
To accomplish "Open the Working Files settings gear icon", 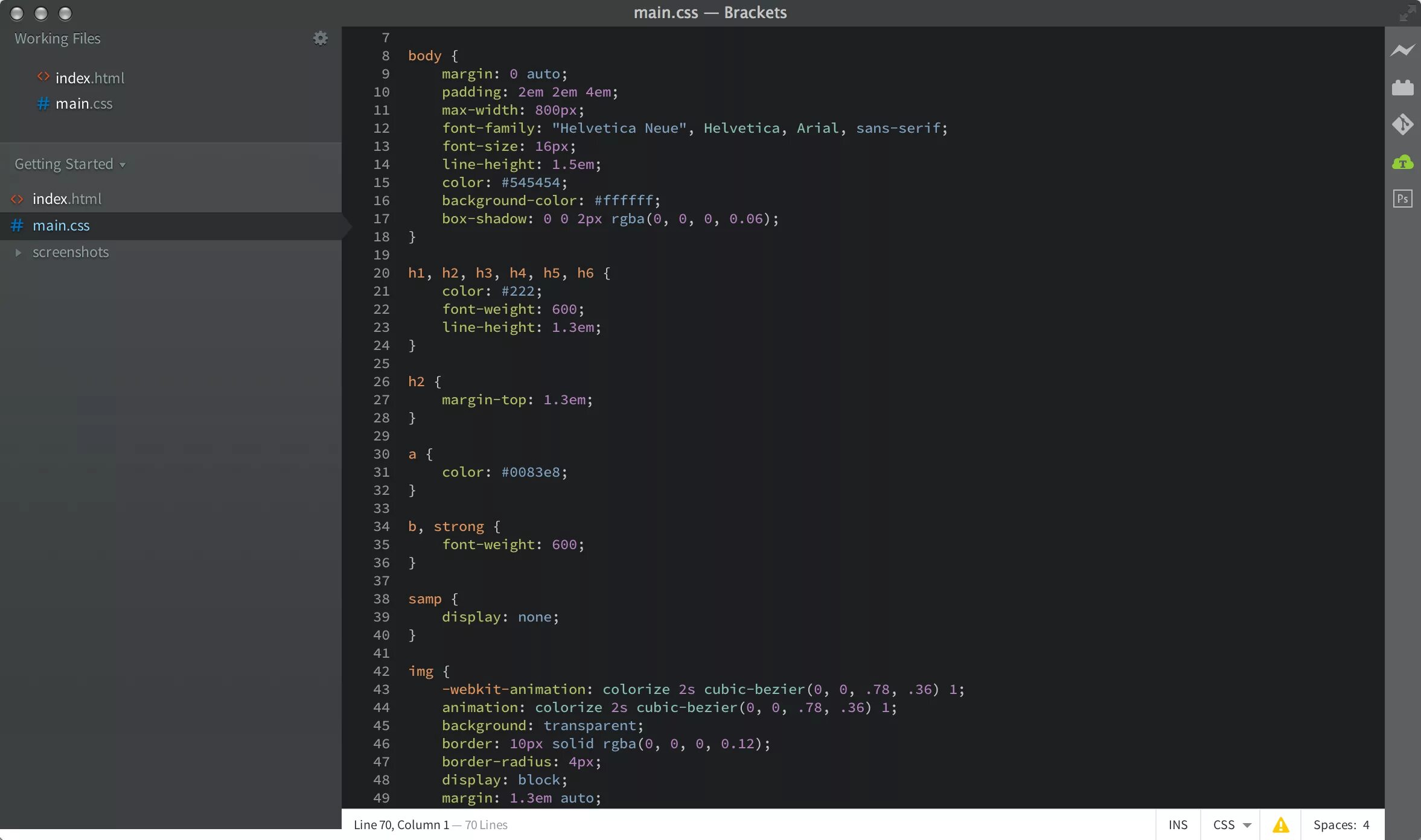I will (x=319, y=38).
